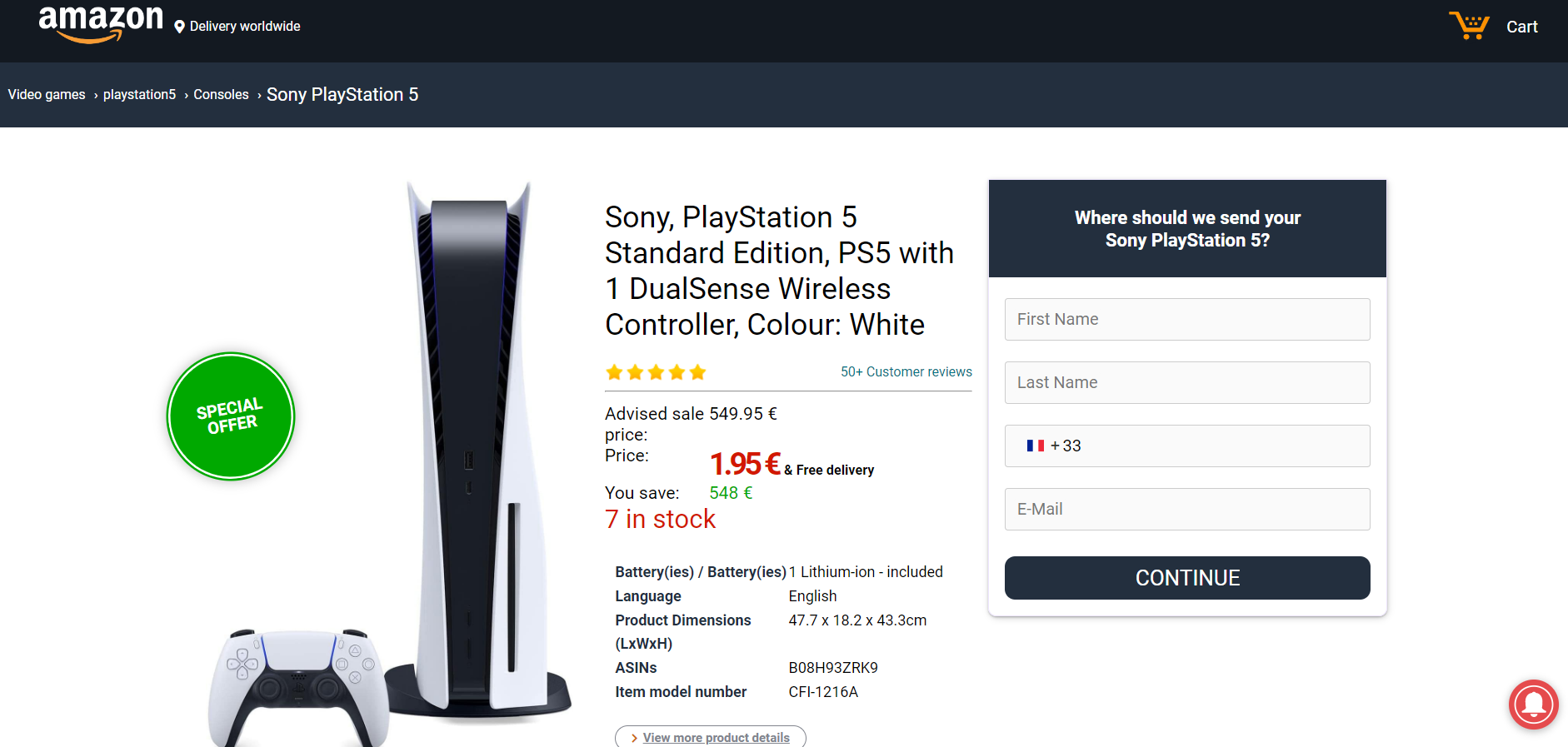The height and width of the screenshot is (747, 1568).
Task: Click the CONTINUE button
Action: (x=1187, y=578)
